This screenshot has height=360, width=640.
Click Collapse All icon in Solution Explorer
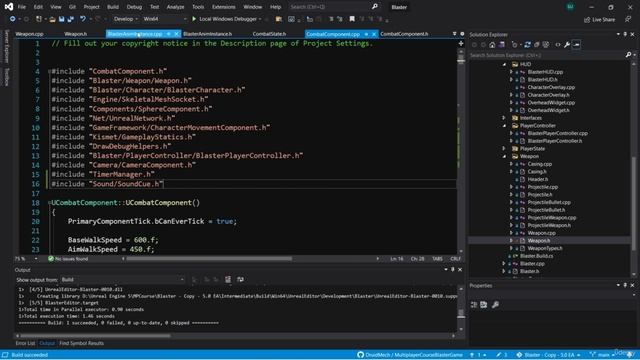[x=537, y=45]
